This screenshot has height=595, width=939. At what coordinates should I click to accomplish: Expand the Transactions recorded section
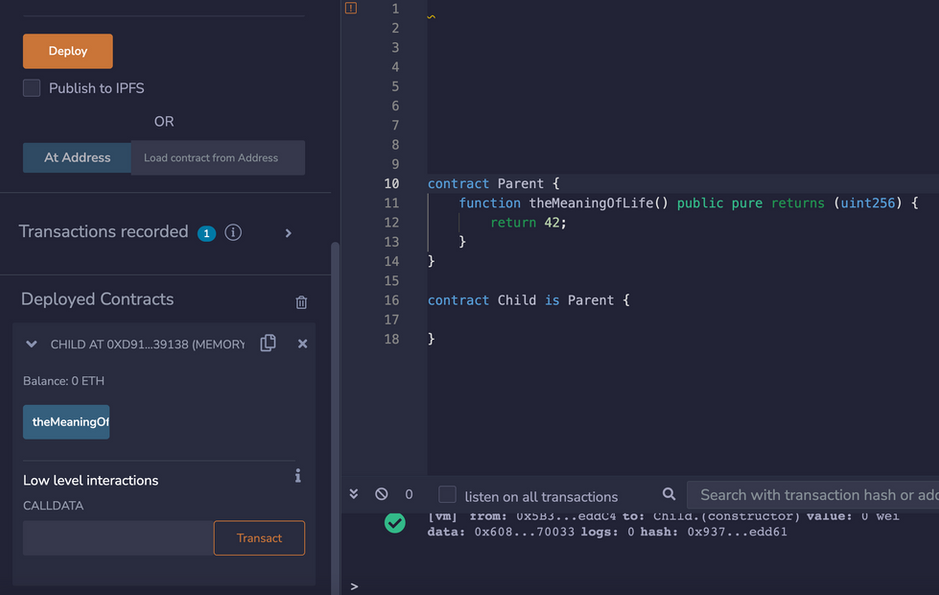(288, 233)
